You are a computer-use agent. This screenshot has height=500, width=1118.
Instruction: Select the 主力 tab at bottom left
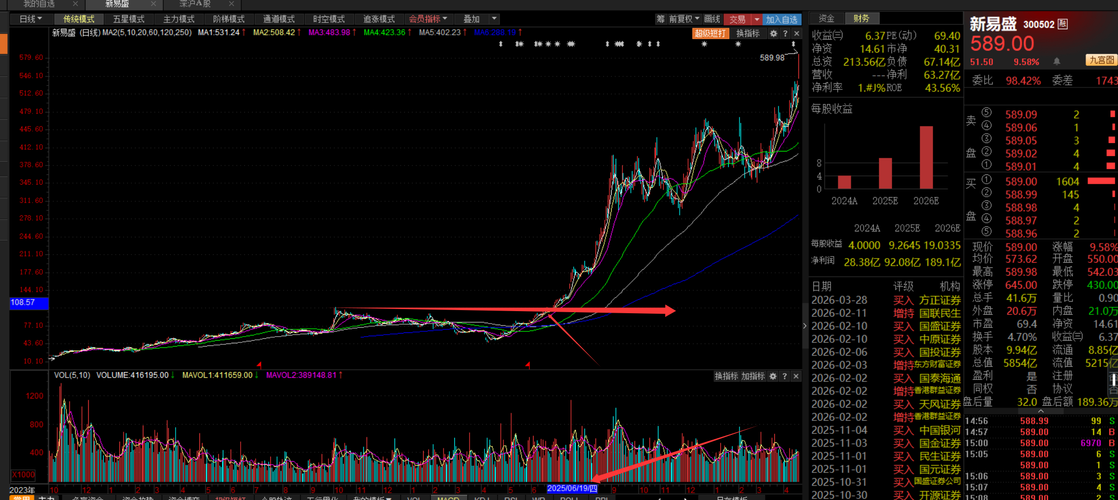pyautogui.click(x=47, y=496)
